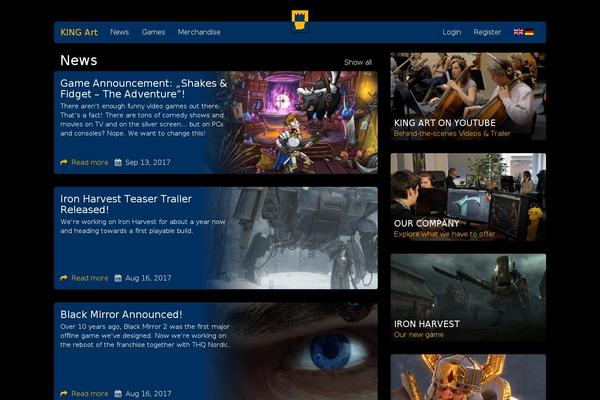600x400 pixels.
Task: Read more about Shakes & Fidget announcement
Action: (x=90, y=162)
